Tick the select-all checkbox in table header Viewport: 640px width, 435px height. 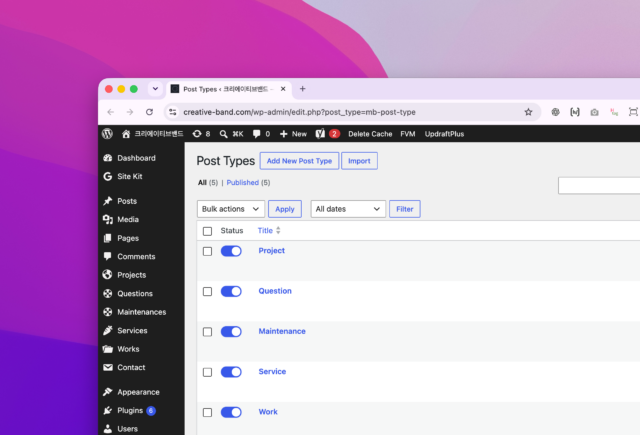pyautogui.click(x=207, y=231)
